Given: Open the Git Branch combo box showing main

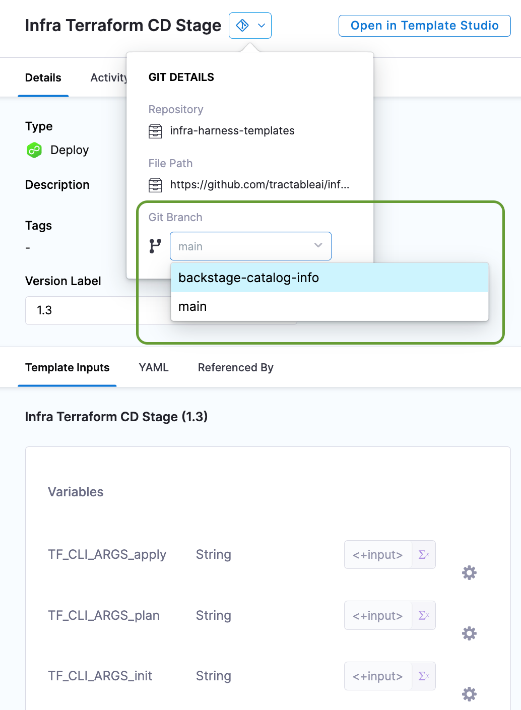Looking at the screenshot, I should click(x=251, y=246).
